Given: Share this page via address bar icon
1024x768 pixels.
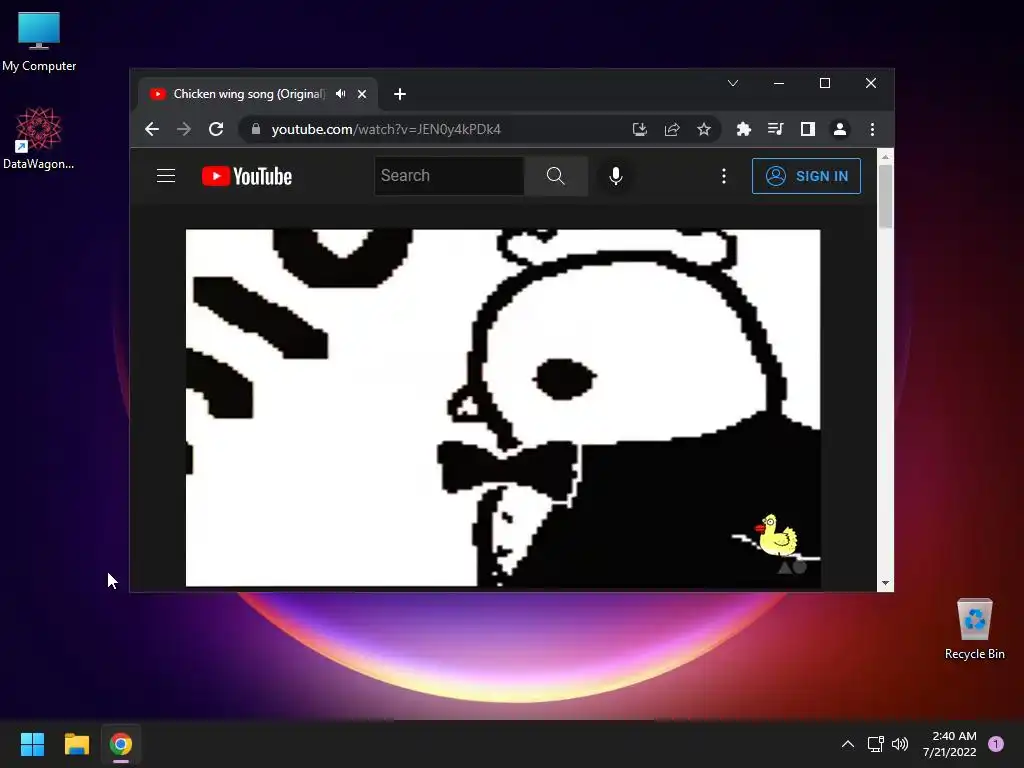Looking at the screenshot, I should click(x=672, y=129).
